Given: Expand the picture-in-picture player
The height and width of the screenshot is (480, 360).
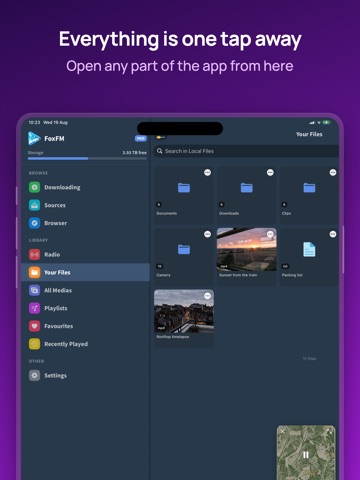Looking at the screenshot, I should point(330,431).
